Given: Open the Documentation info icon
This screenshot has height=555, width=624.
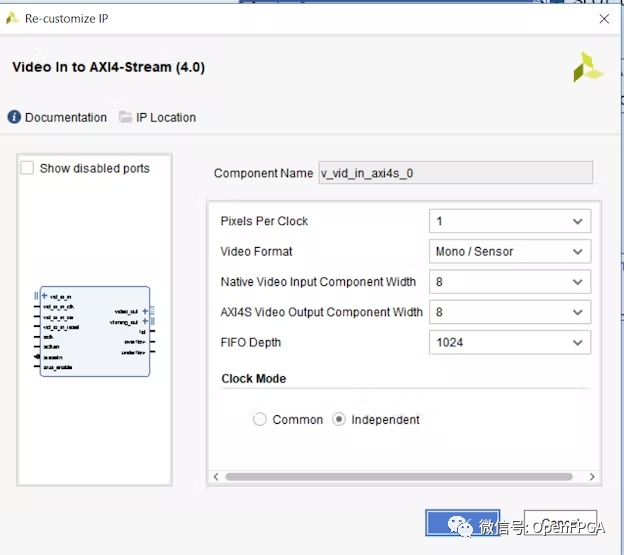Looking at the screenshot, I should (14, 117).
